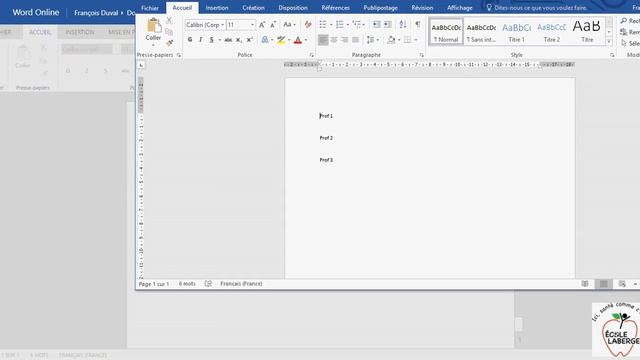This screenshot has height=360, width=640.
Task: Apply the red font color
Action: pyautogui.click(x=298, y=40)
